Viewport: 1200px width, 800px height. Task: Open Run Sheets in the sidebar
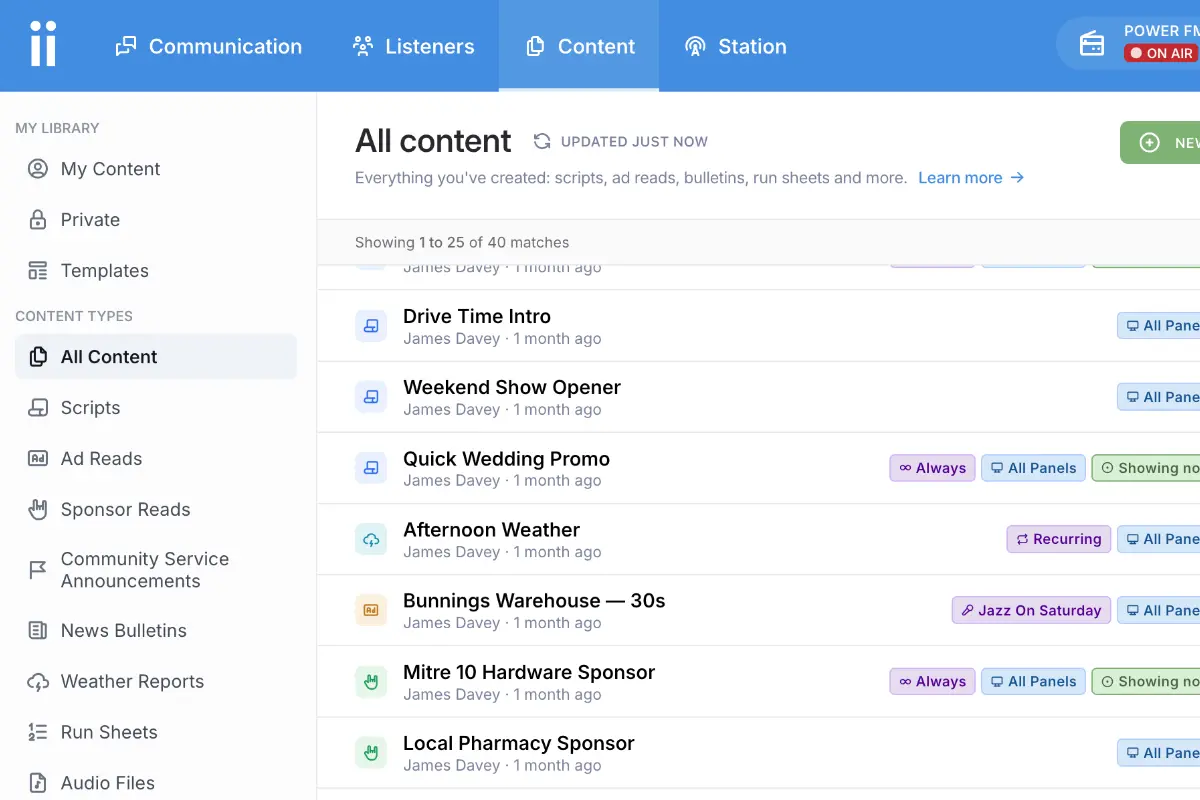coord(156,733)
